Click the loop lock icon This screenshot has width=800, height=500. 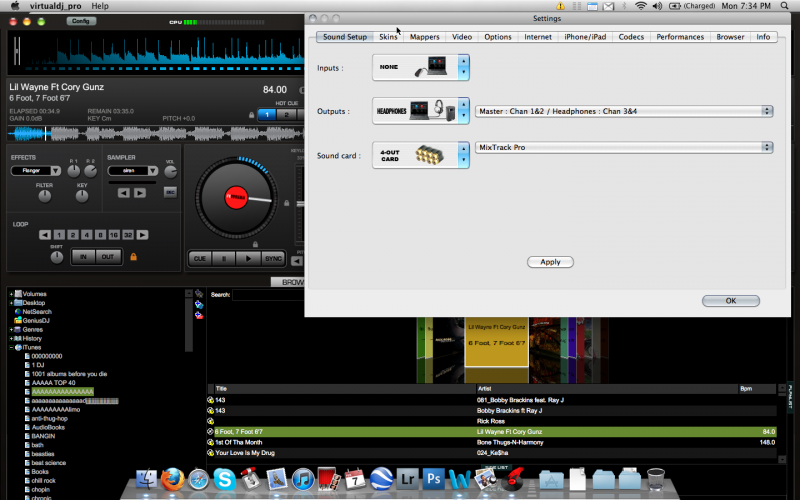click(x=133, y=257)
